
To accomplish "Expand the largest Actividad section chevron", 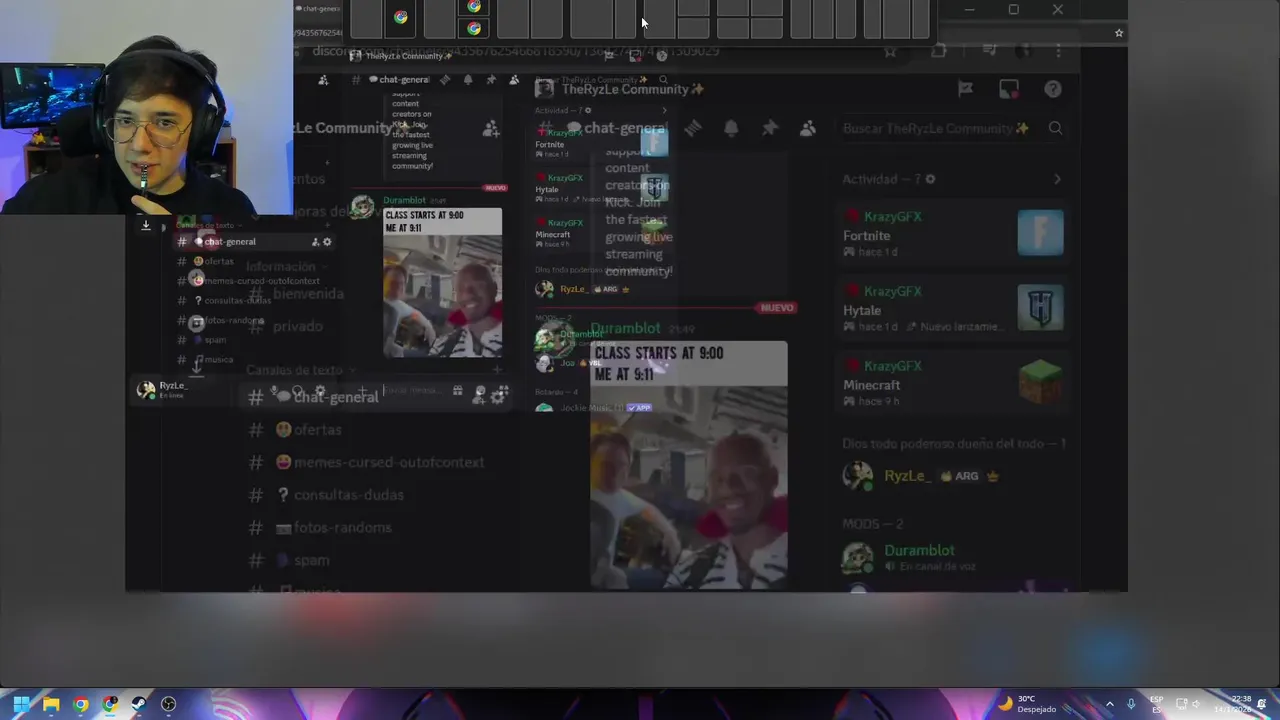I will 1057,179.
